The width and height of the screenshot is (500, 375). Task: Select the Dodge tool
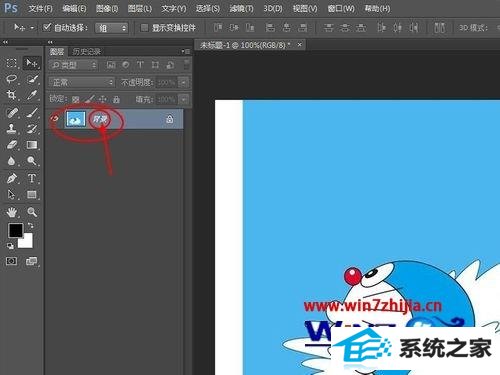[x=32, y=161]
